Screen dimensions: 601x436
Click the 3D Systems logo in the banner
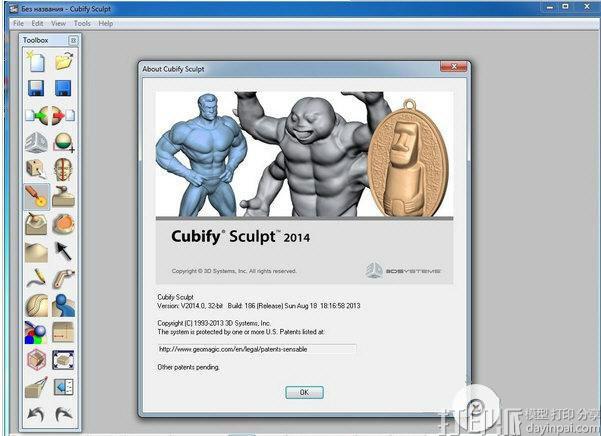click(403, 270)
